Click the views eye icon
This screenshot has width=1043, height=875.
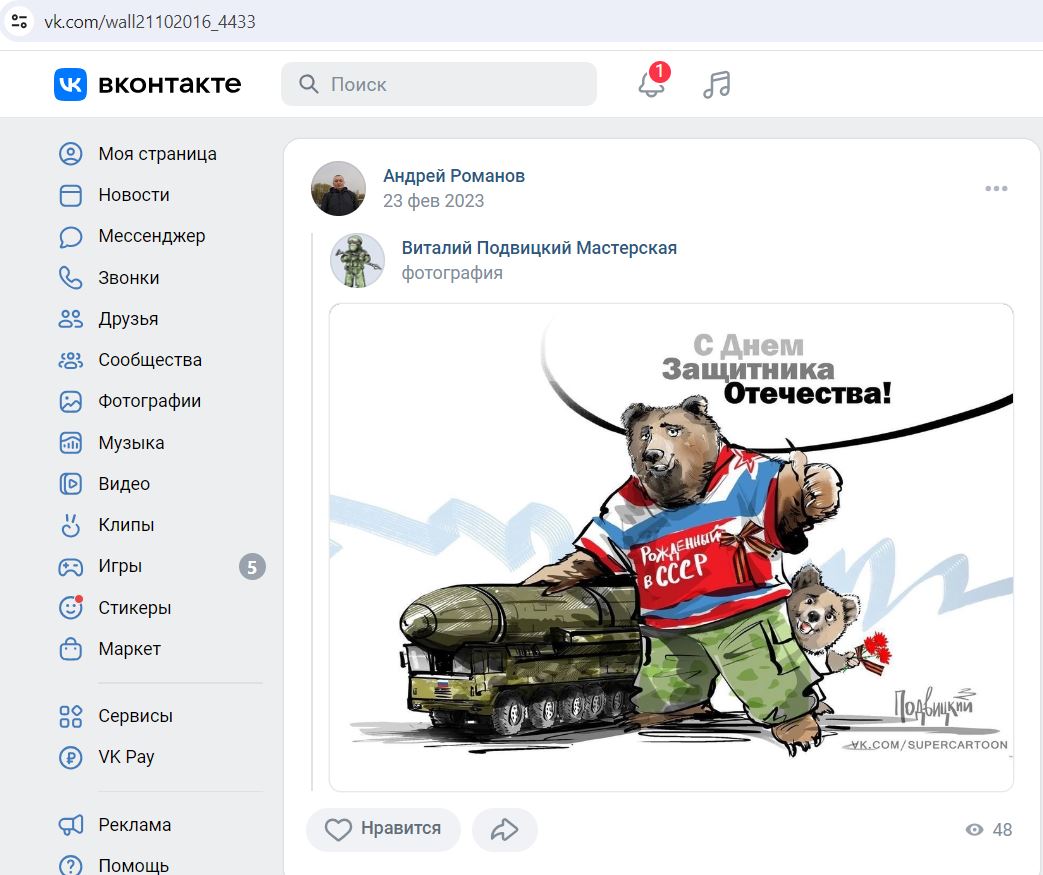pos(974,830)
